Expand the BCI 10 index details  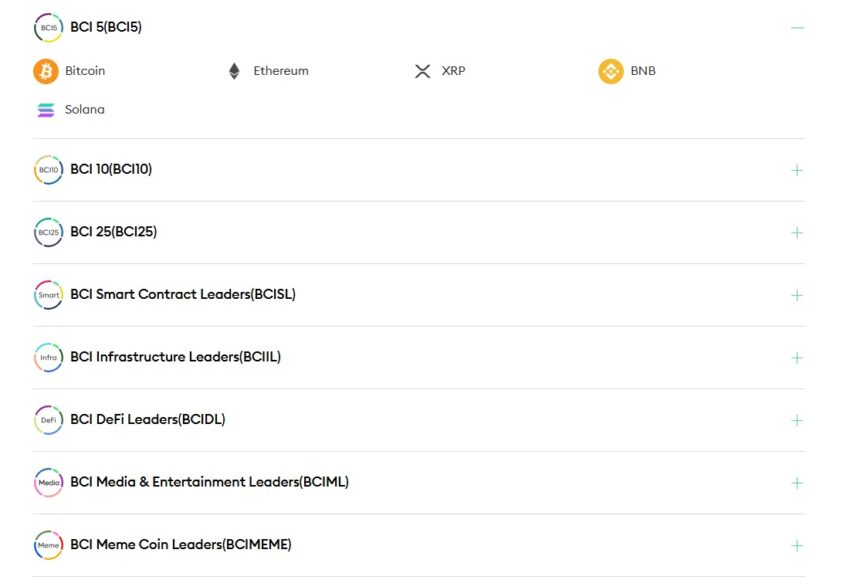tap(797, 170)
